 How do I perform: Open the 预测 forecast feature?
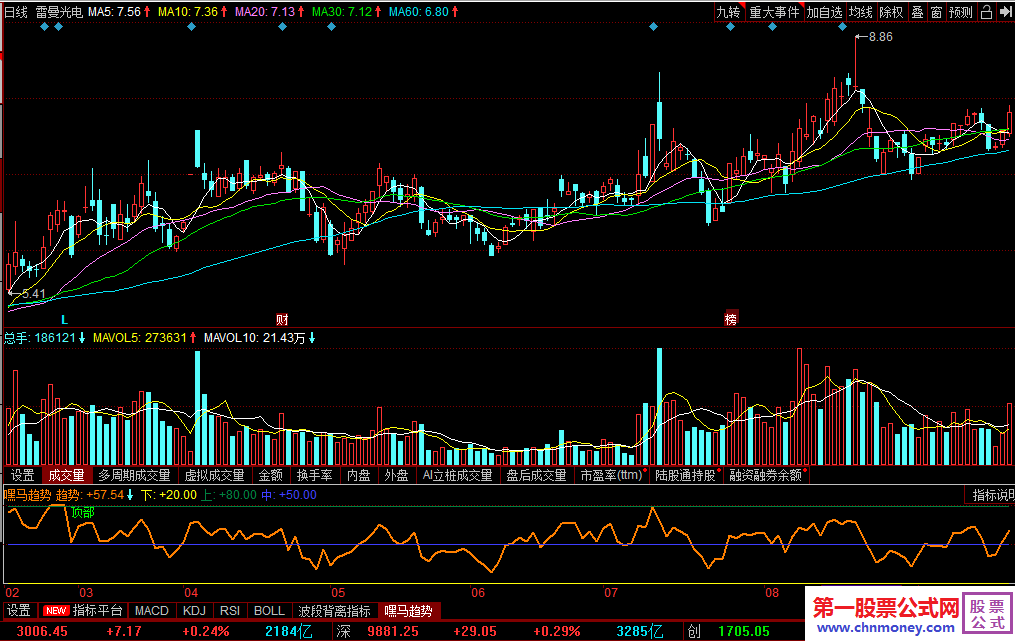coord(961,12)
